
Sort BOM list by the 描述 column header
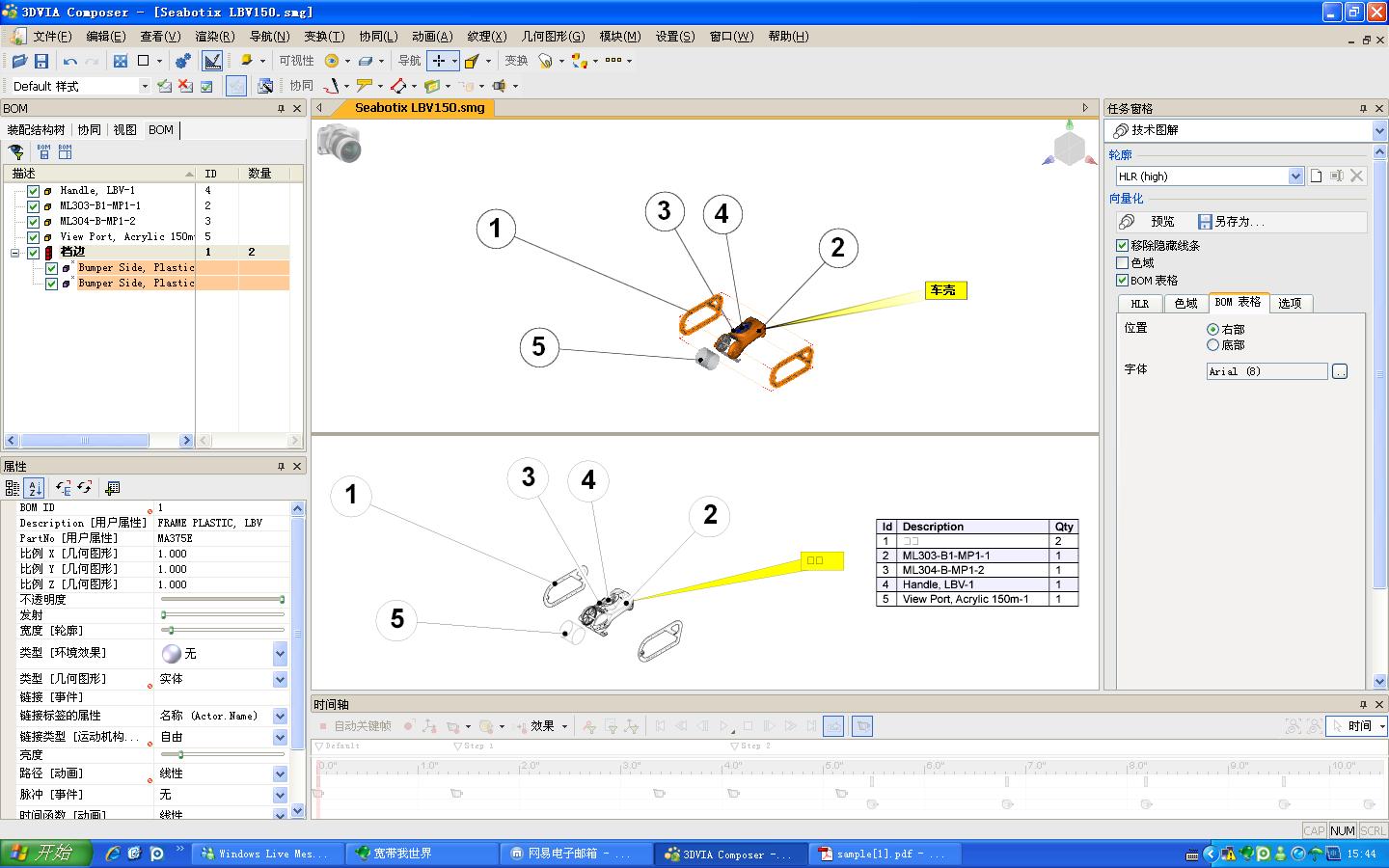point(100,174)
